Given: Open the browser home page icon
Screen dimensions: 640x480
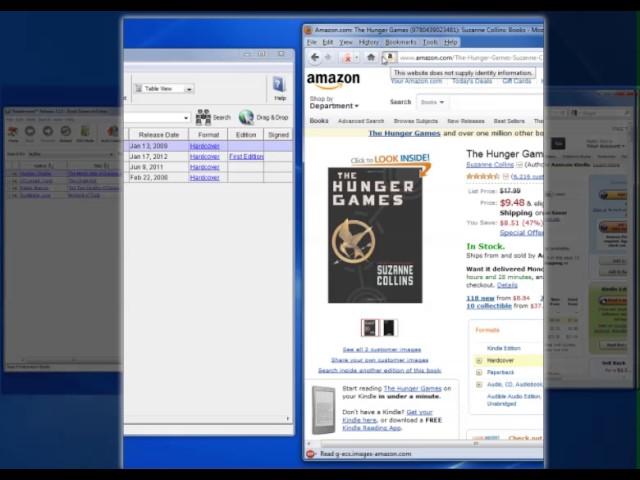Looking at the screenshot, I should click(x=371, y=58).
